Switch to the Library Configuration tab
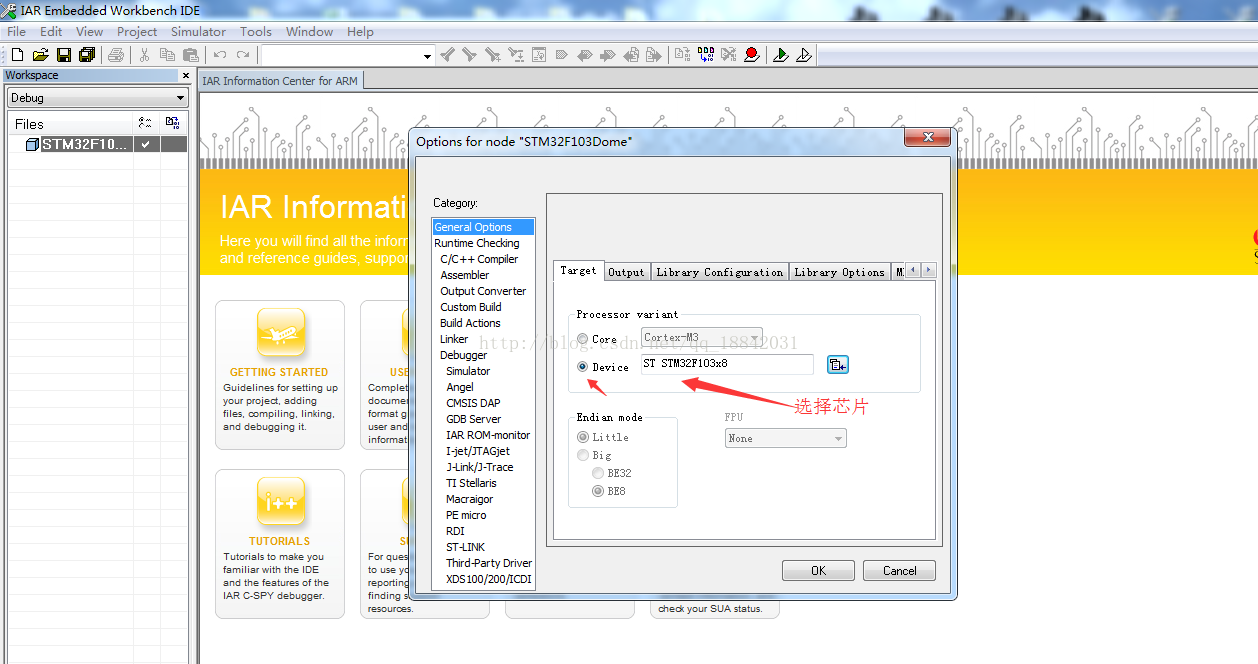The width and height of the screenshot is (1258, 664). pyautogui.click(x=719, y=271)
